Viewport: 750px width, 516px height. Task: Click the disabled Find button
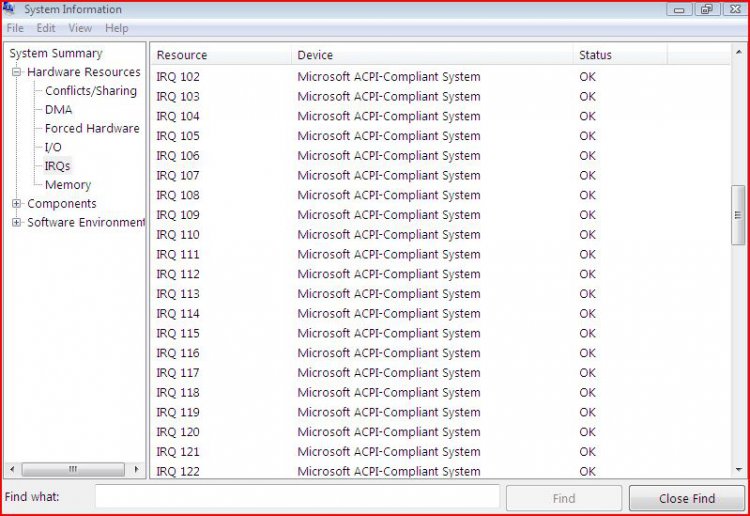pyautogui.click(x=564, y=498)
